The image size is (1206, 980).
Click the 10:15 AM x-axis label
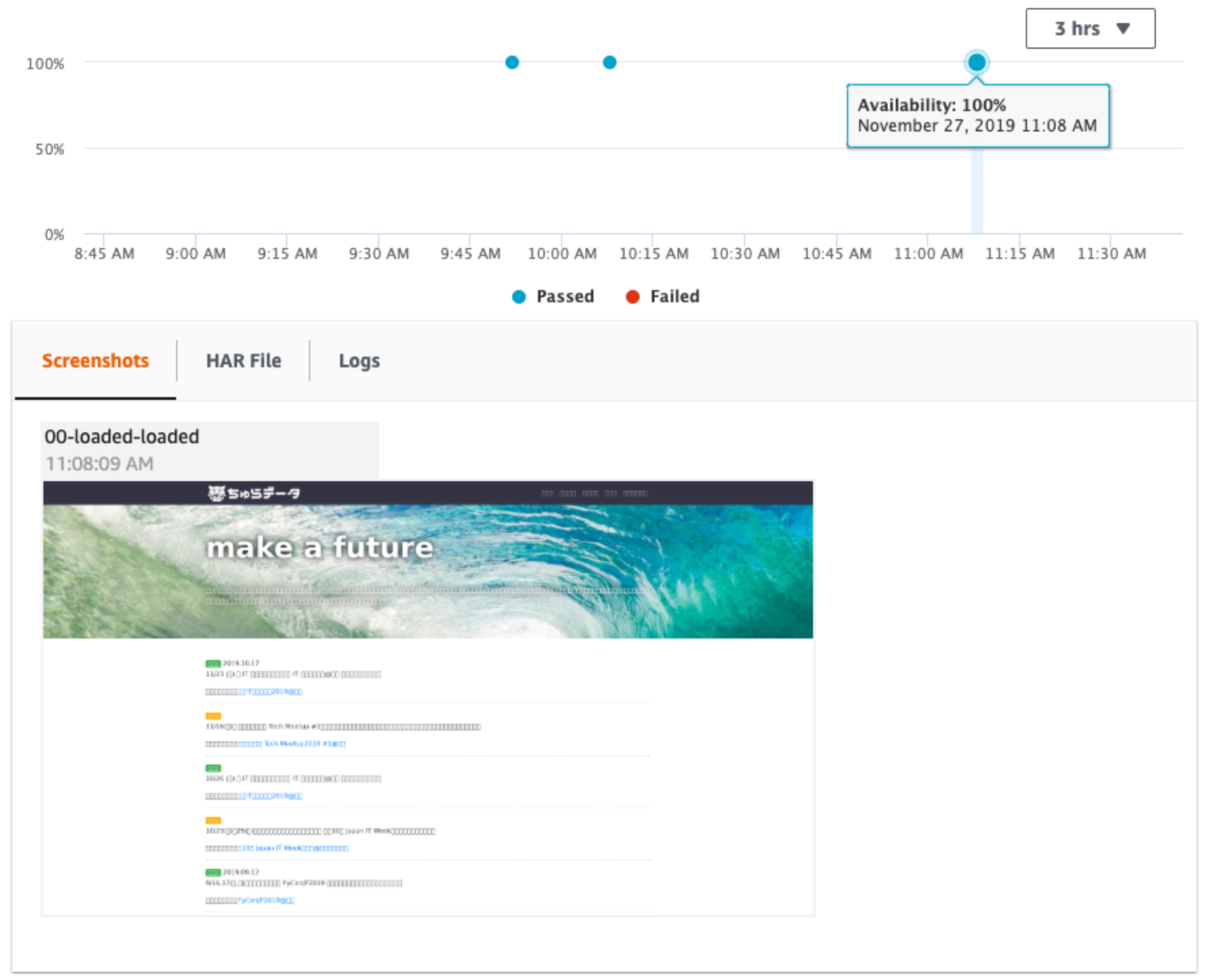[x=654, y=253]
